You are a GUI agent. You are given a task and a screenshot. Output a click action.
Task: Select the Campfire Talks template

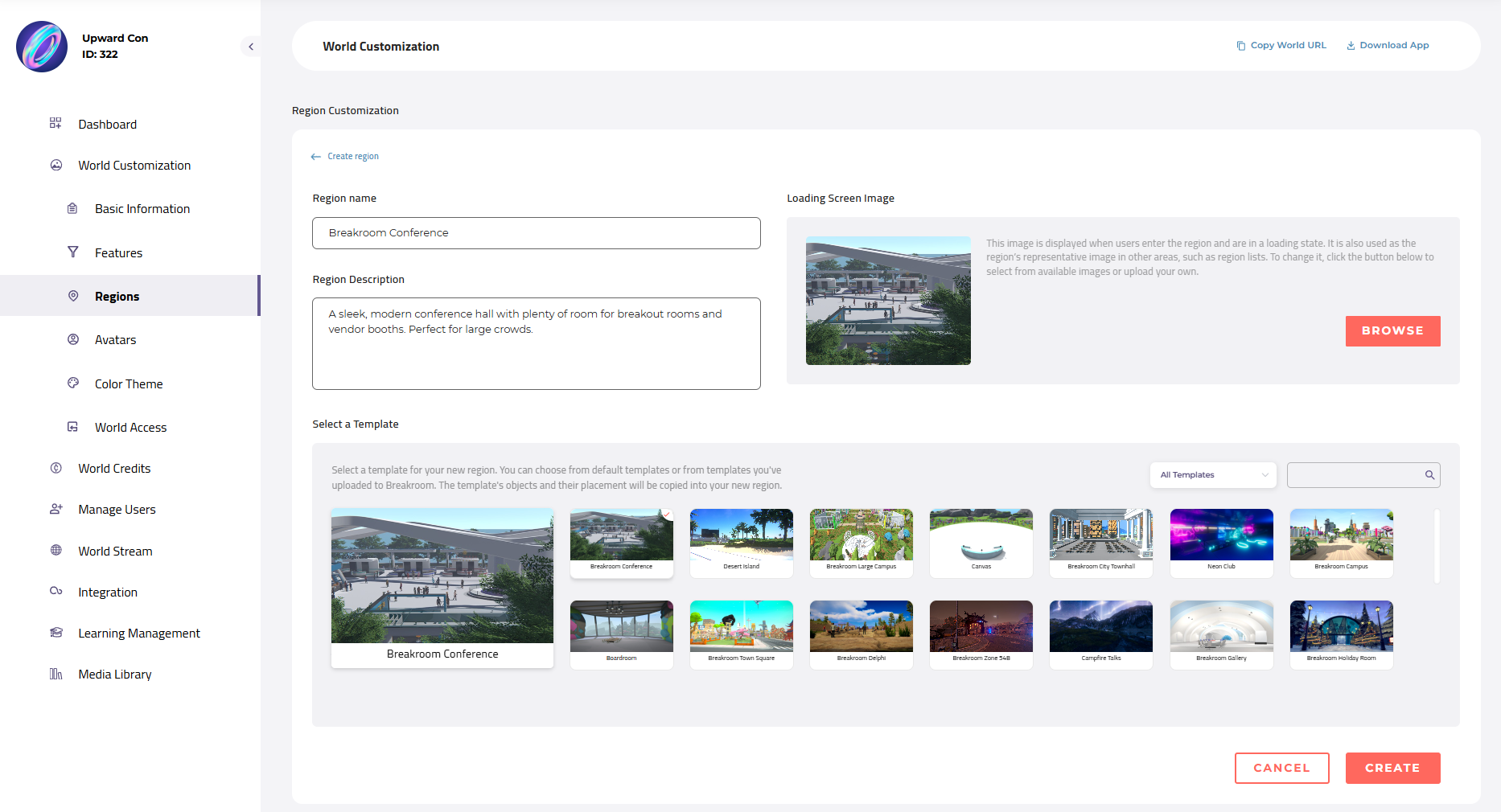(1101, 634)
